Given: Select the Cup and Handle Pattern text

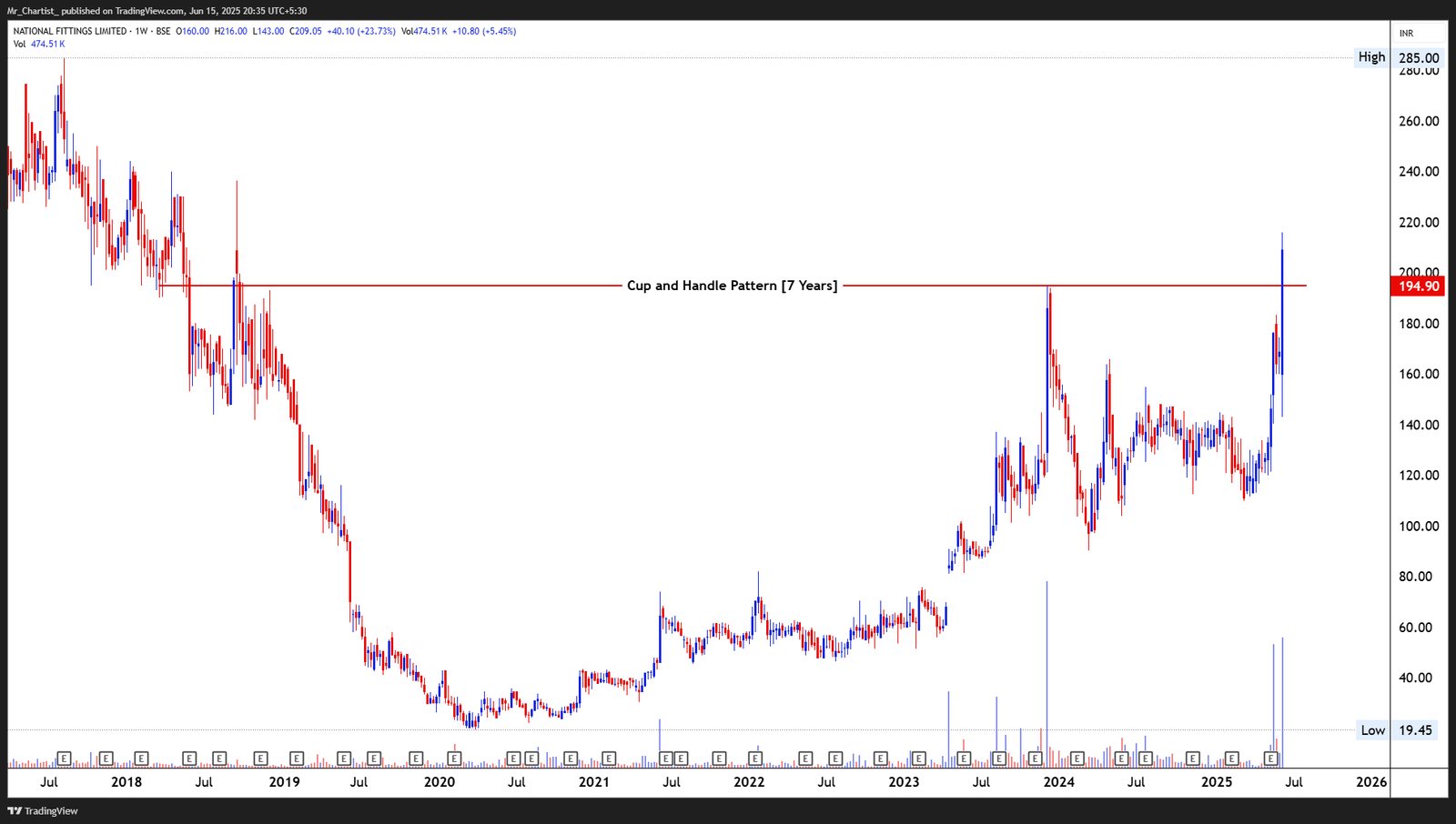Looking at the screenshot, I should (x=733, y=285).
